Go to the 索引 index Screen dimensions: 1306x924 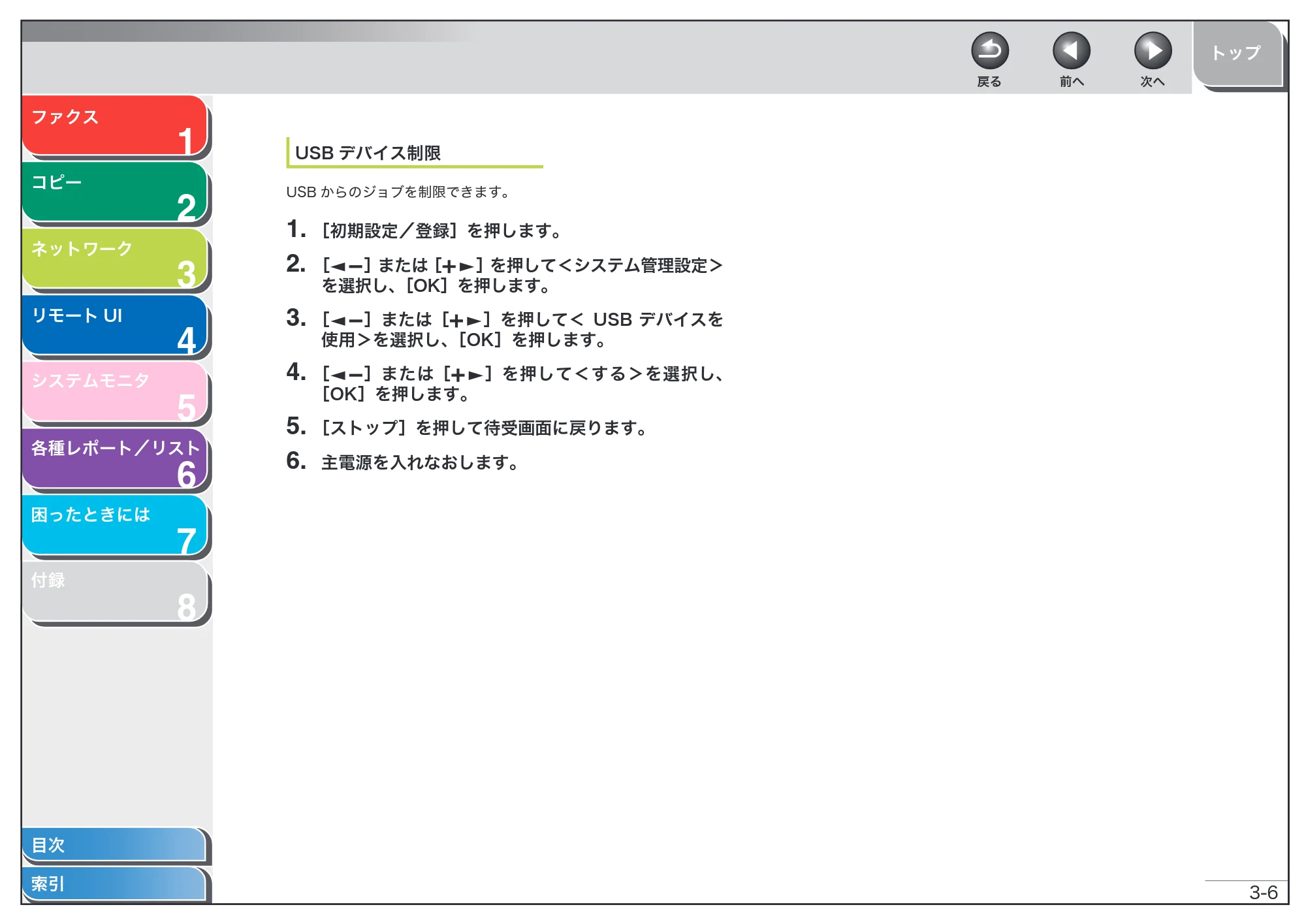114,884
